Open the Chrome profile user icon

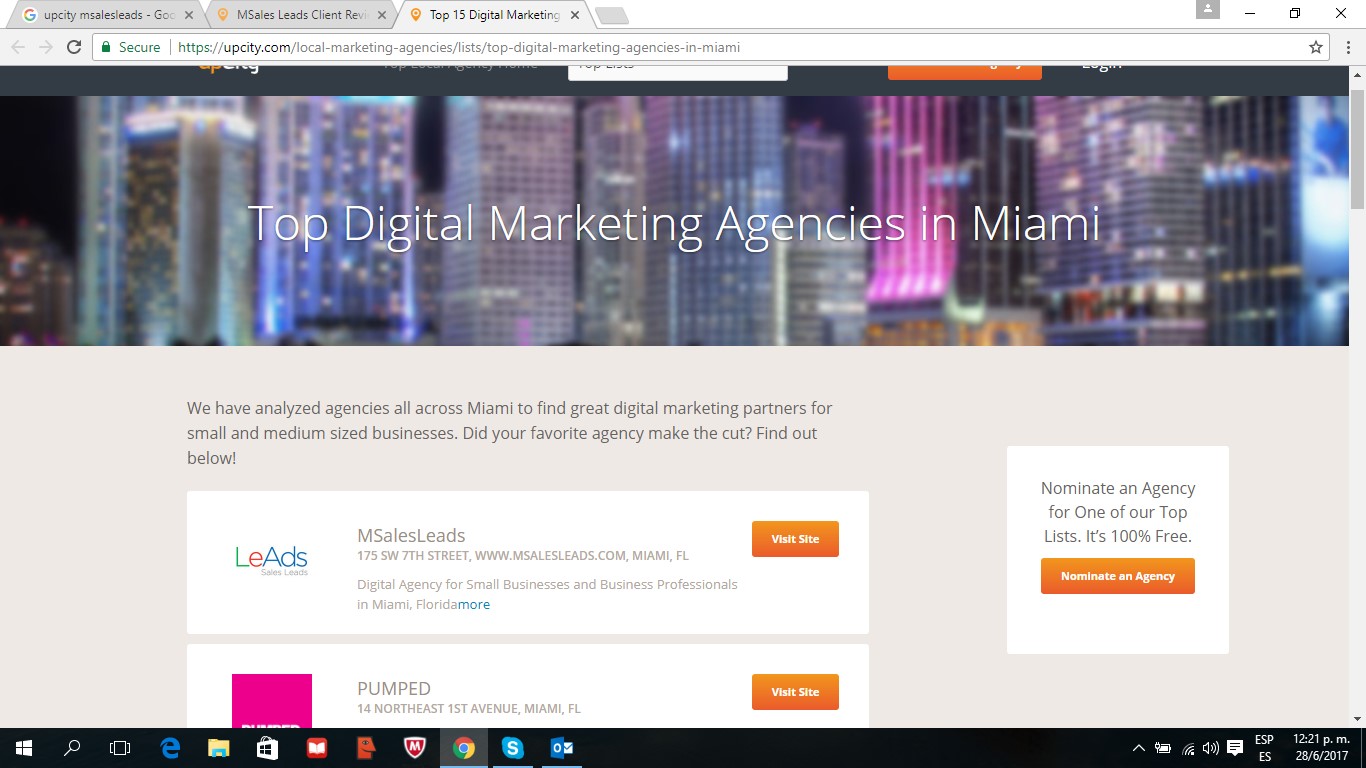[x=1208, y=9]
